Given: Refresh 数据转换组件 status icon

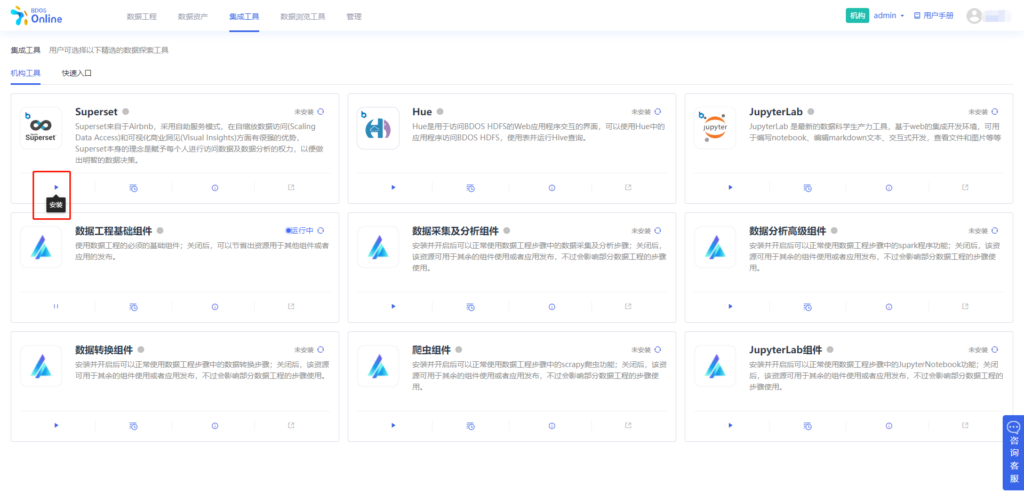Looking at the screenshot, I should coord(321,349).
